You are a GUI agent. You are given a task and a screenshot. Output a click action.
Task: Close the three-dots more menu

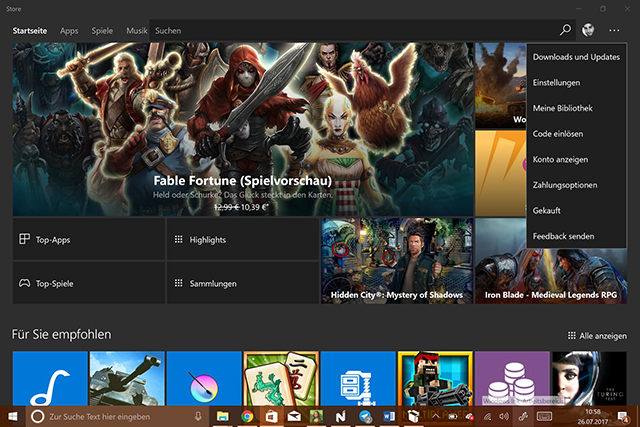click(614, 30)
